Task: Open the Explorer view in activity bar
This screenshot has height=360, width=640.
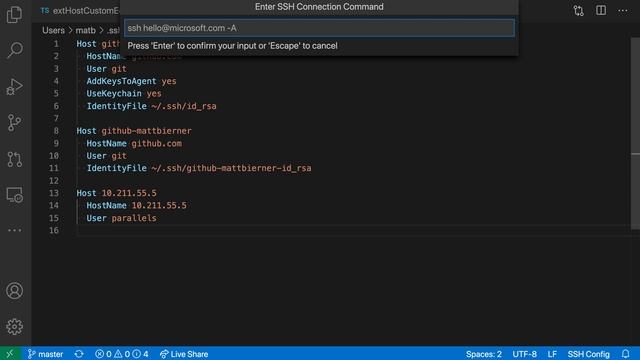Action: coord(15,14)
